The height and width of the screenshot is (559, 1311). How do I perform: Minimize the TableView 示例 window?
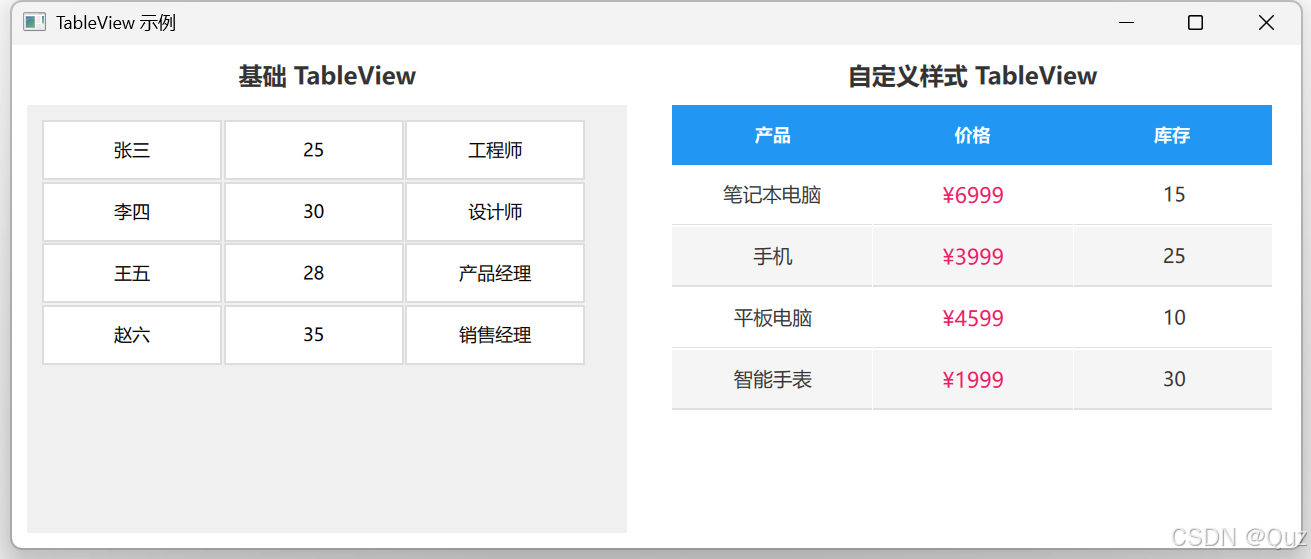pos(1126,22)
